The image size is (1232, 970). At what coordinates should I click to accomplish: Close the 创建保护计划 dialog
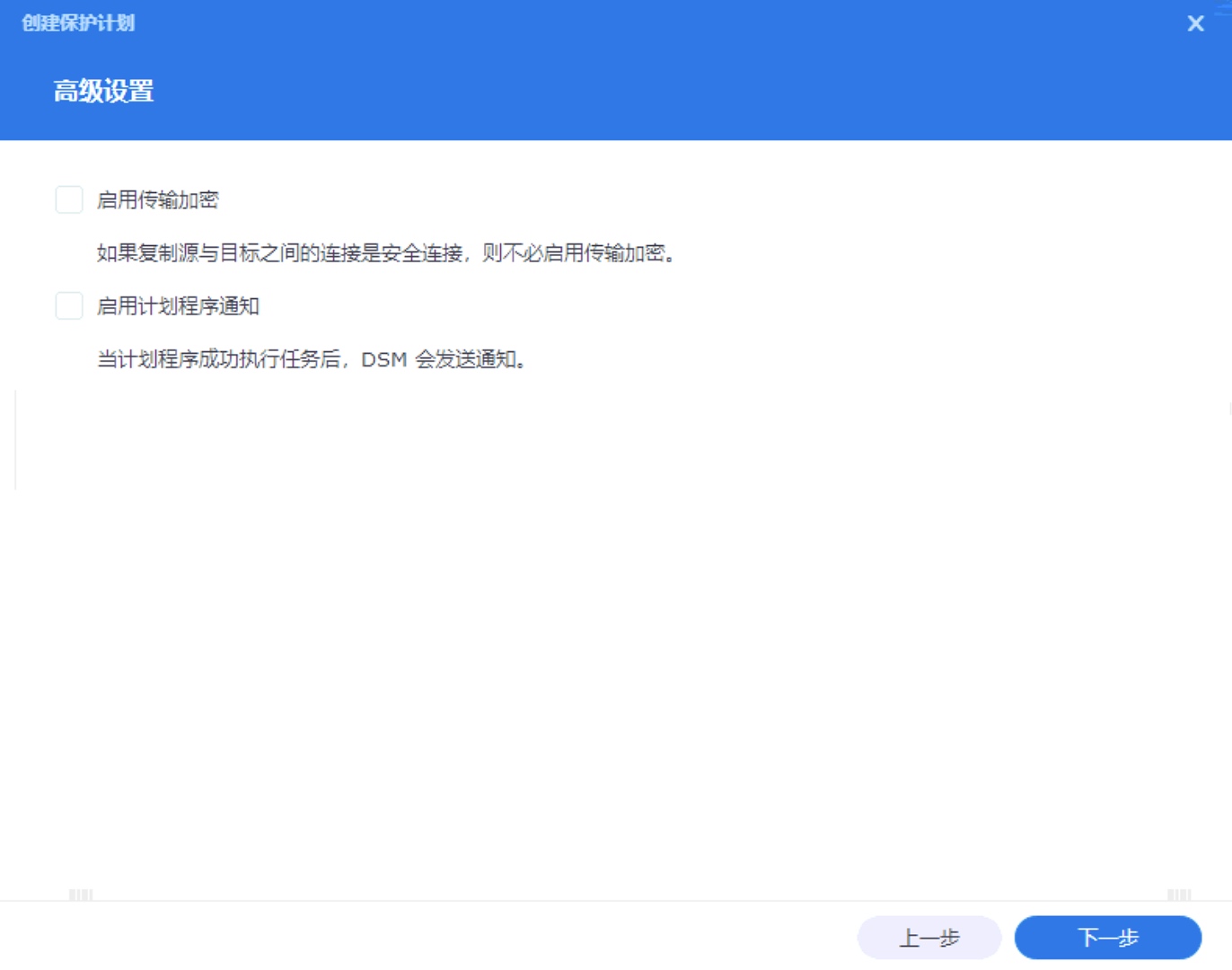tap(1195, 23)
